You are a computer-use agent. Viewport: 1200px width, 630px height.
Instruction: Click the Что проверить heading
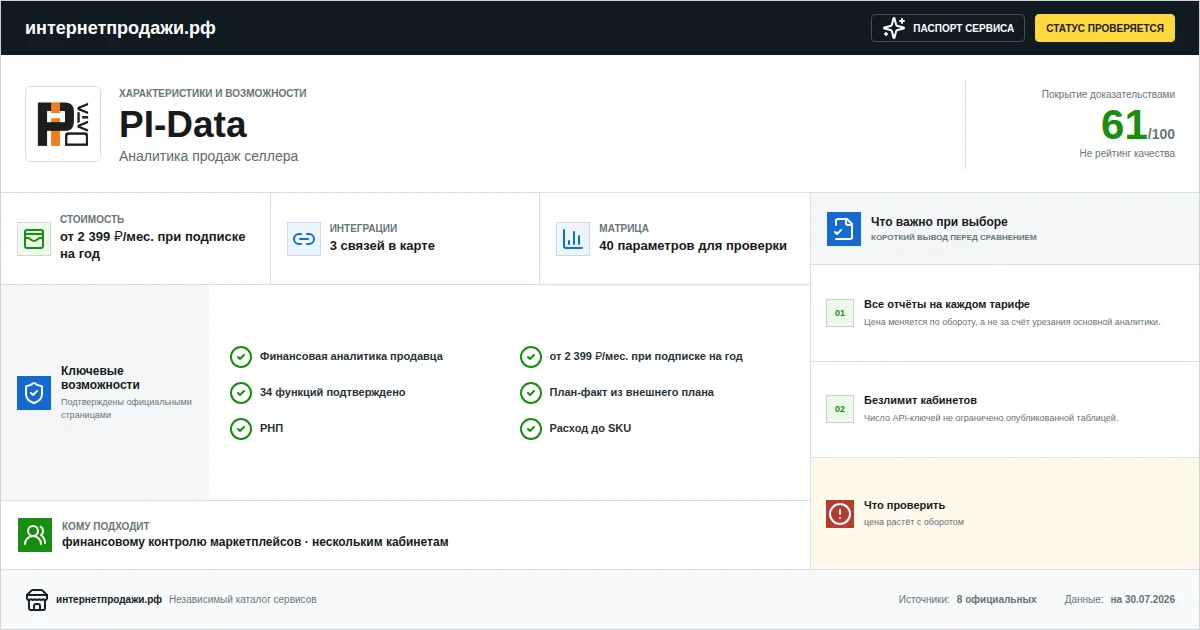904,505
